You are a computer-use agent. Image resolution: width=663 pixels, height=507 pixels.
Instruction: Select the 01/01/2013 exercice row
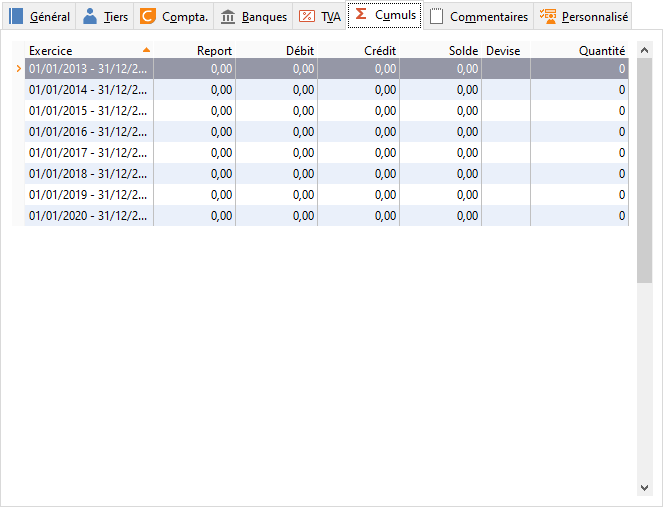pyautogui.click(x=326, y=69)
